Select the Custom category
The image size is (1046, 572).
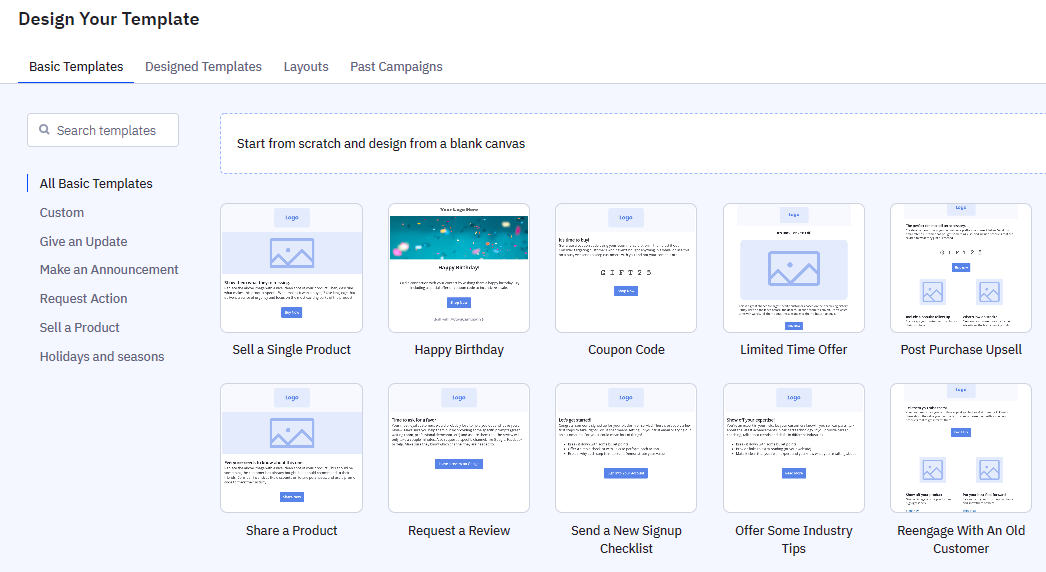(62, 213)
